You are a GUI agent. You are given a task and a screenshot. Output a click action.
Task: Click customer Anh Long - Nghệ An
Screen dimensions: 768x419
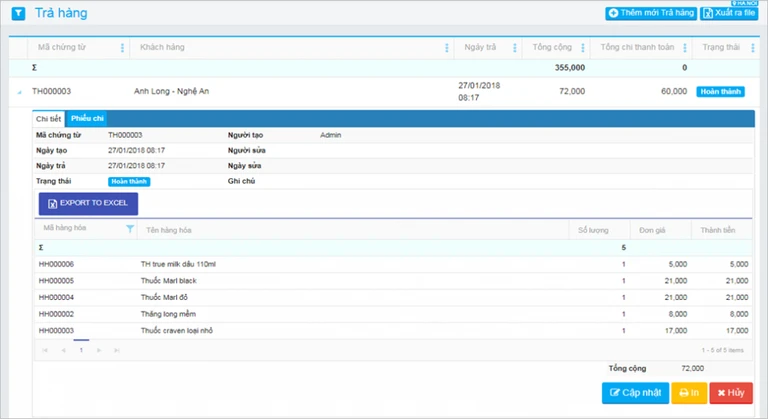point(171,91)
